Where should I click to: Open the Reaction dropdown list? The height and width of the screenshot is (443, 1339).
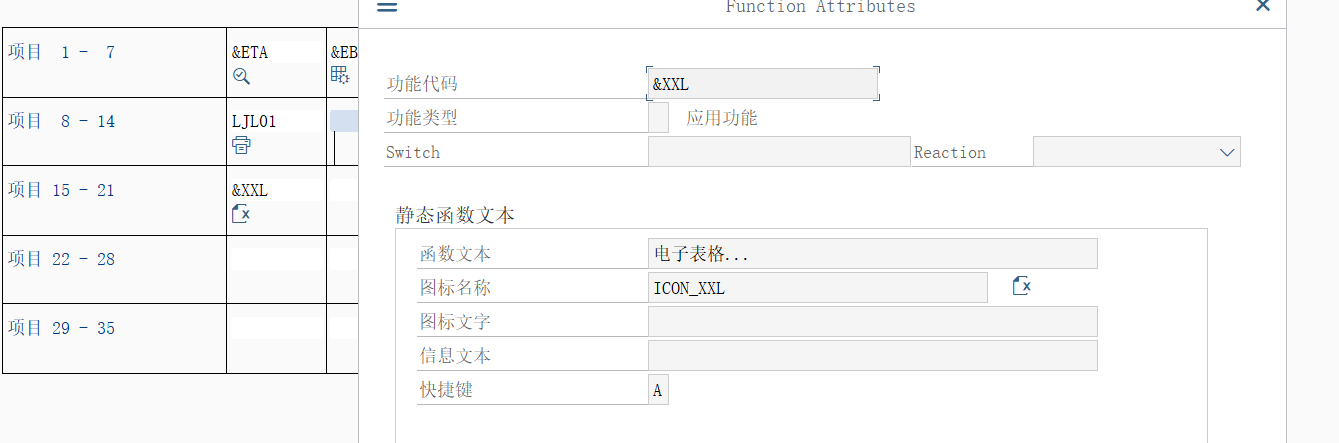coord(1227,152)
